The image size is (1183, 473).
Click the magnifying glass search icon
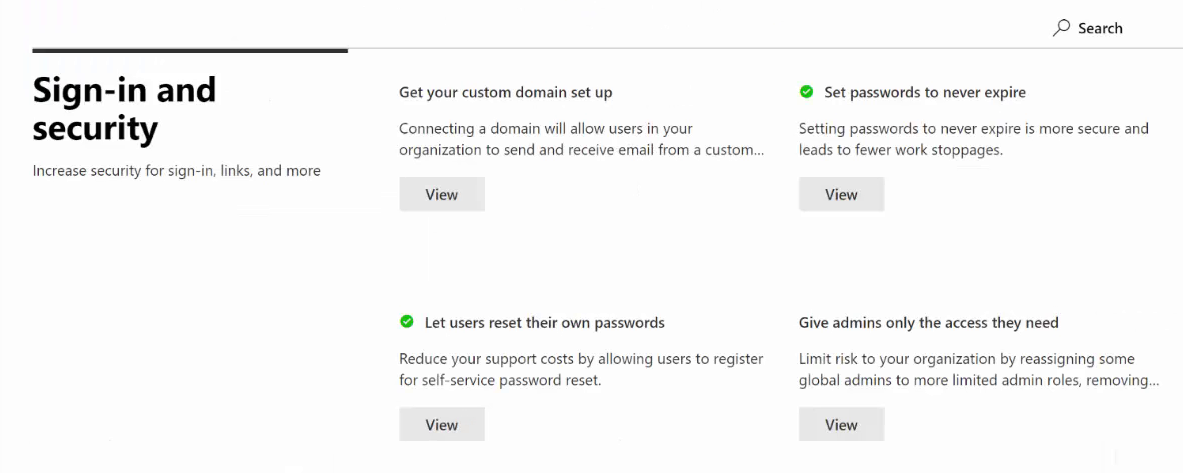pyautogui.click(x=1062, y=28)
